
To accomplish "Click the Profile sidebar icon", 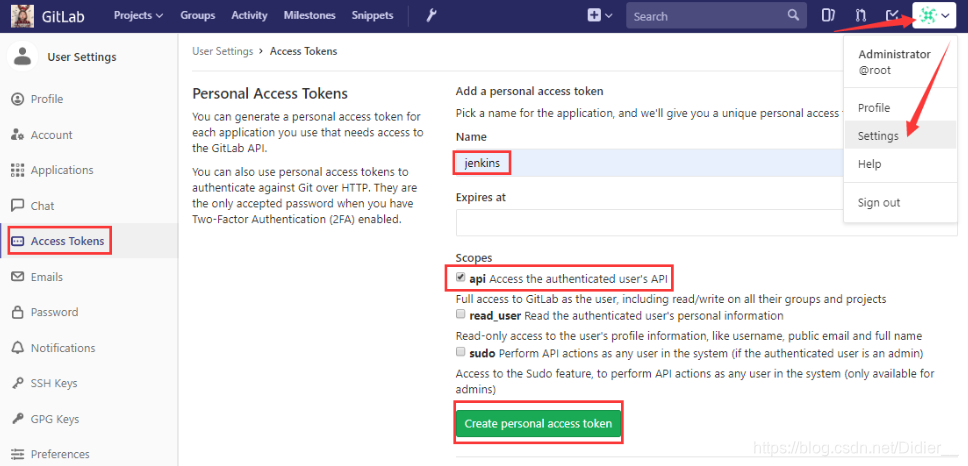I will (x=18, y=99).
